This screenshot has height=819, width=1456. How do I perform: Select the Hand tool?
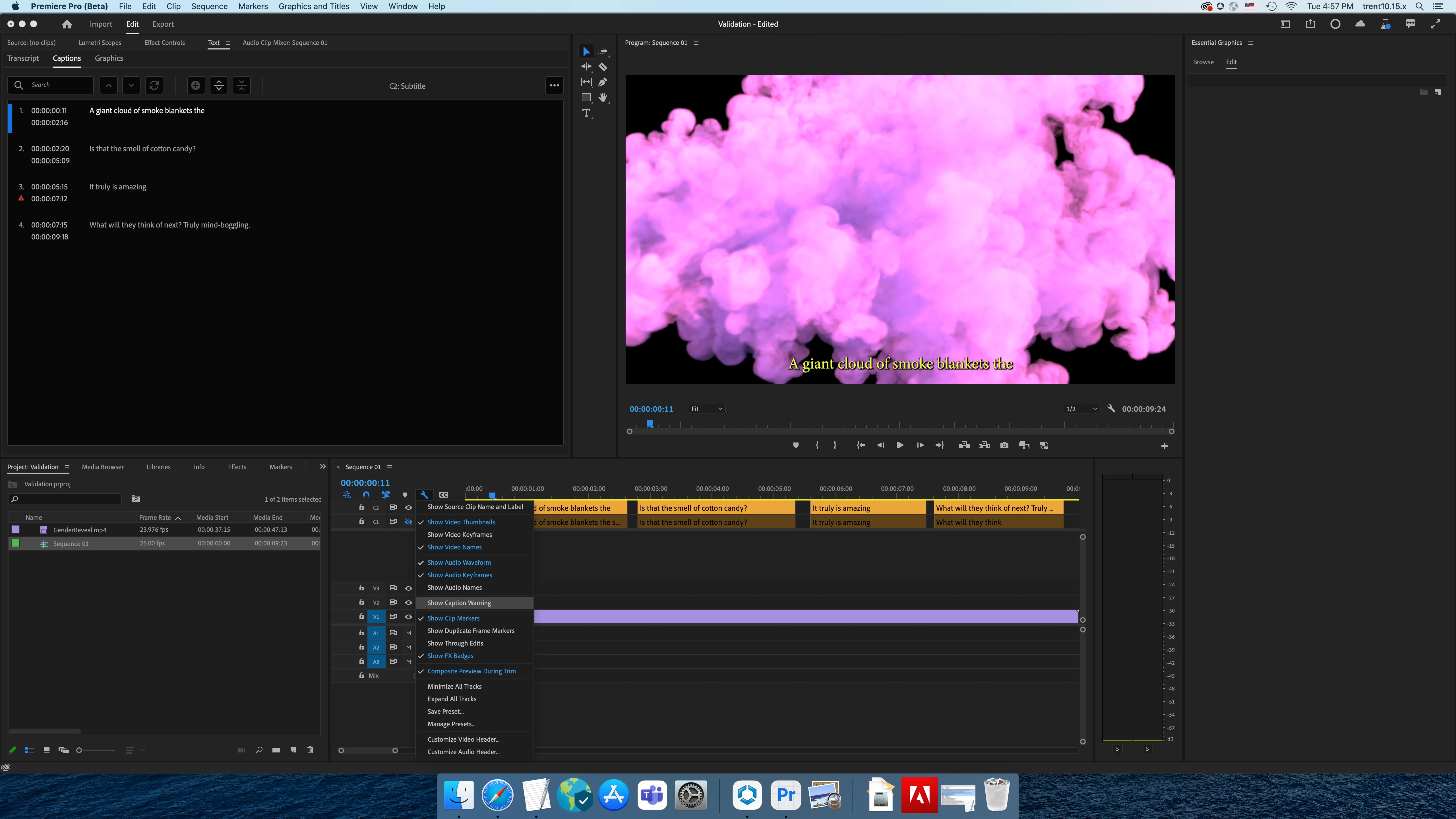[x=603, y=97]
